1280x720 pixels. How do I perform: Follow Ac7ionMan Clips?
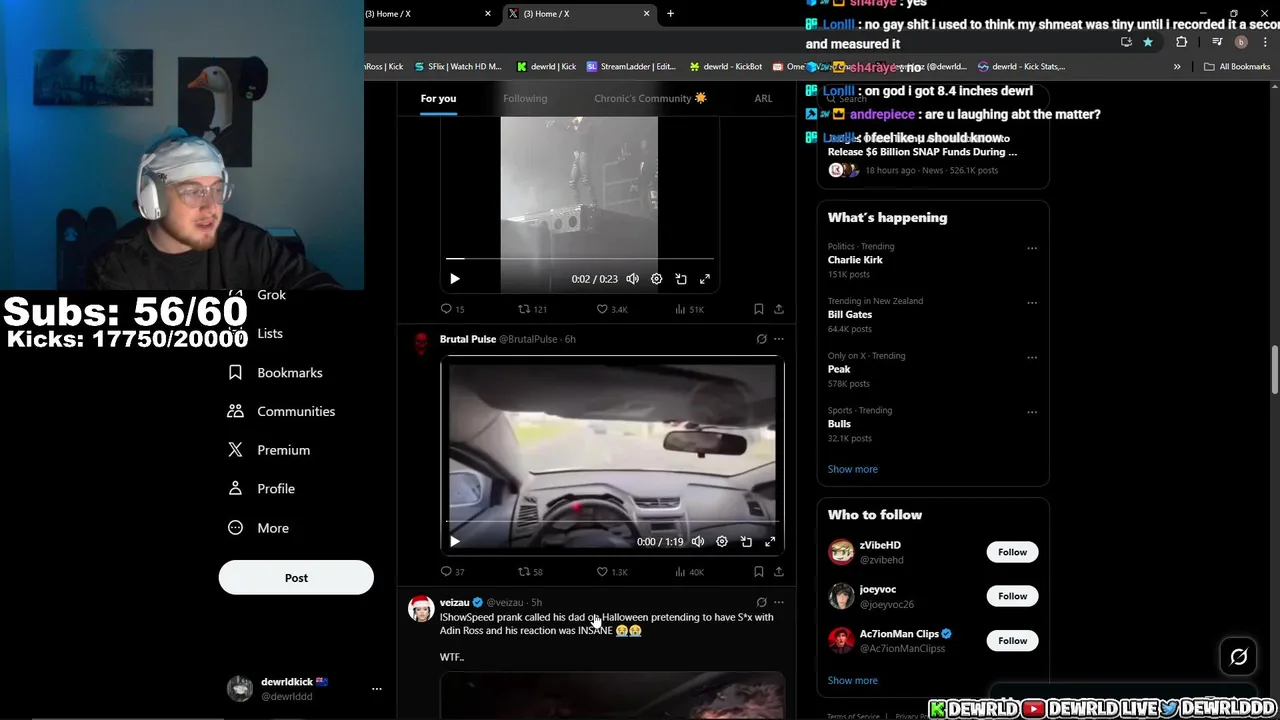1012,641
